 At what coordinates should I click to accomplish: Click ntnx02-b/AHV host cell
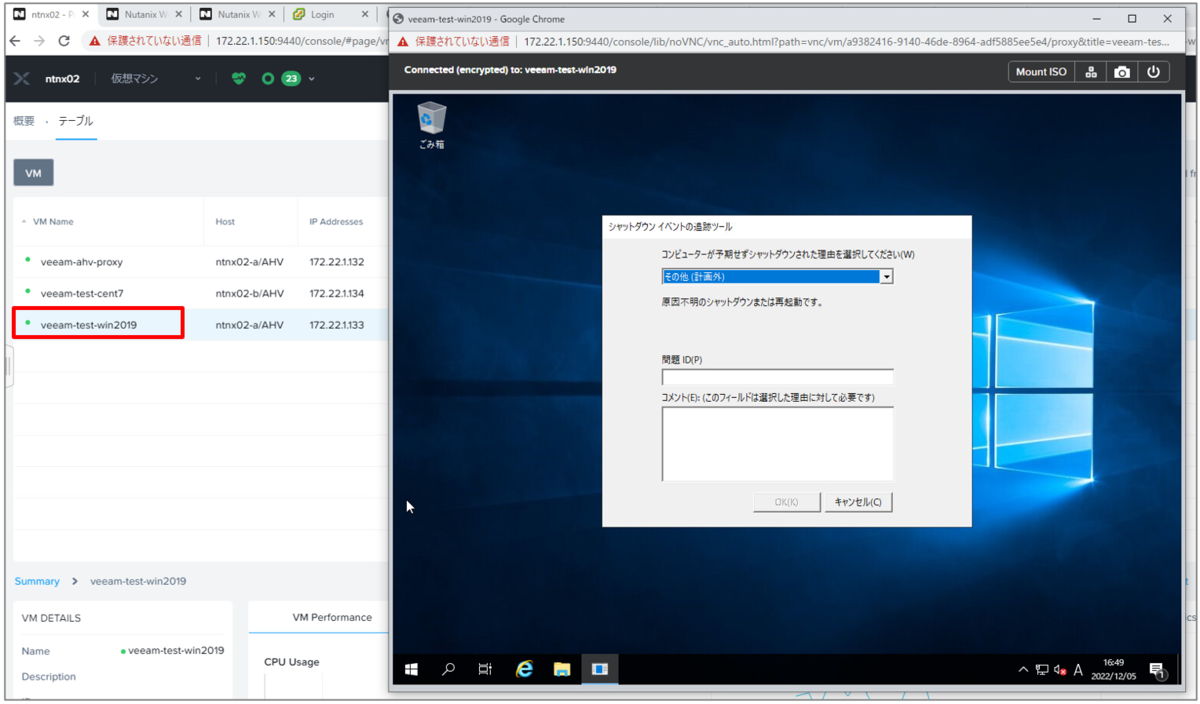[x=249, y=294]
